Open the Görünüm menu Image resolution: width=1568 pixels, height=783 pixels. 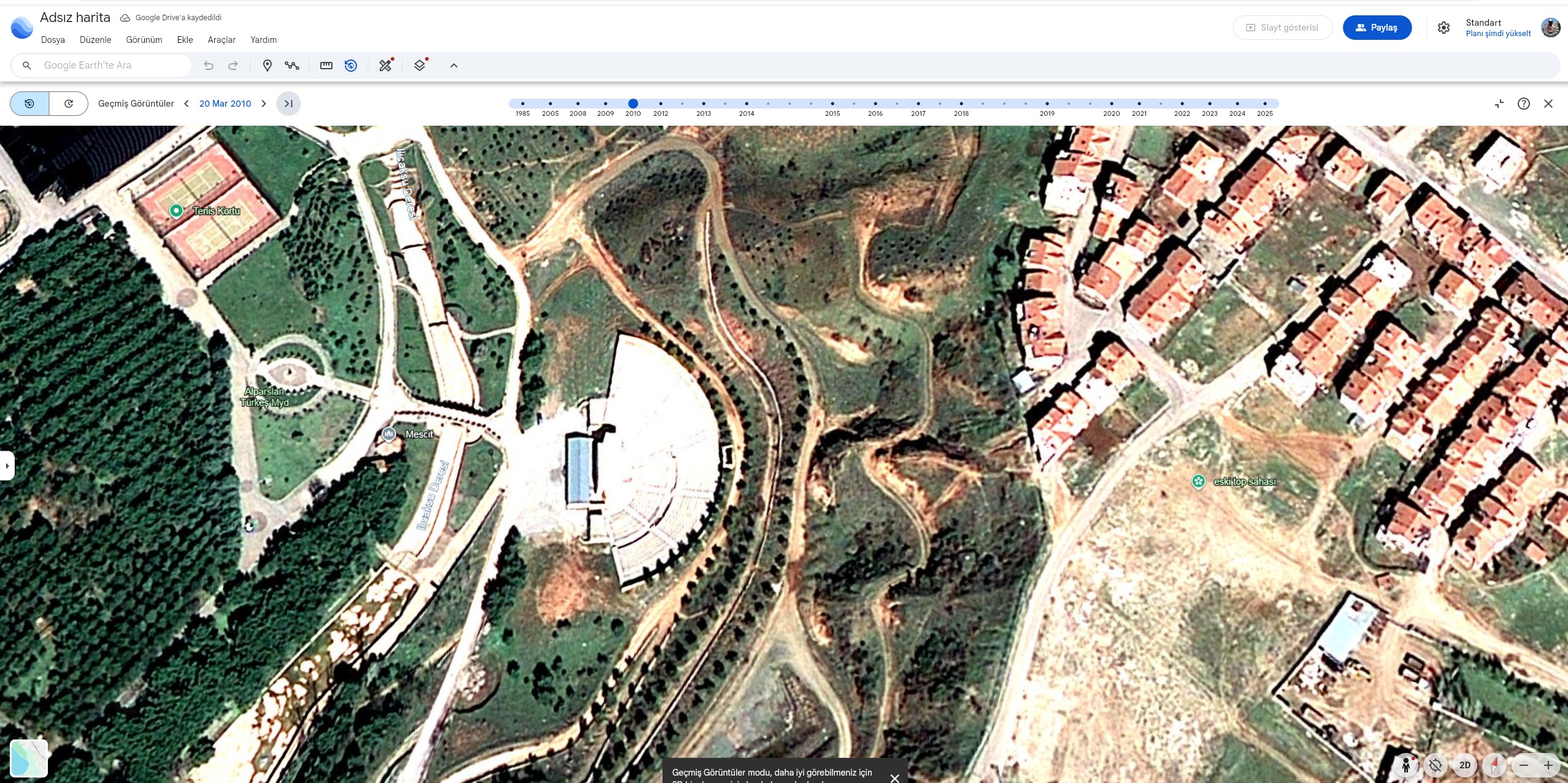144,40
